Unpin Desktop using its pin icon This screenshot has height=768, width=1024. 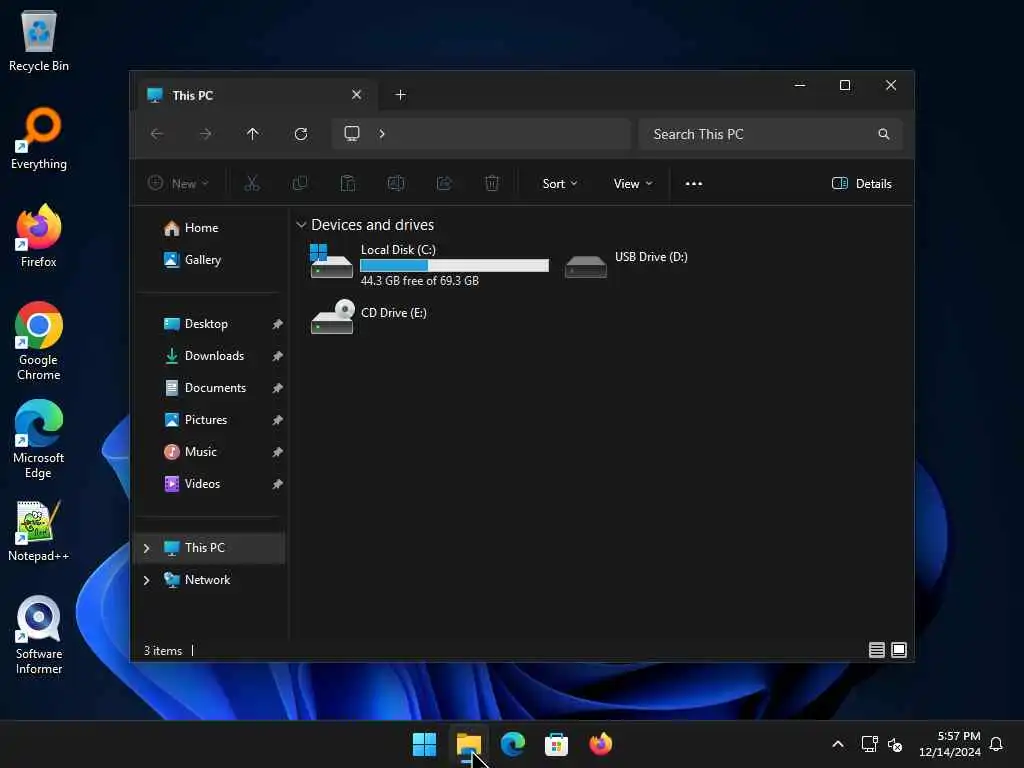point(278,324)
